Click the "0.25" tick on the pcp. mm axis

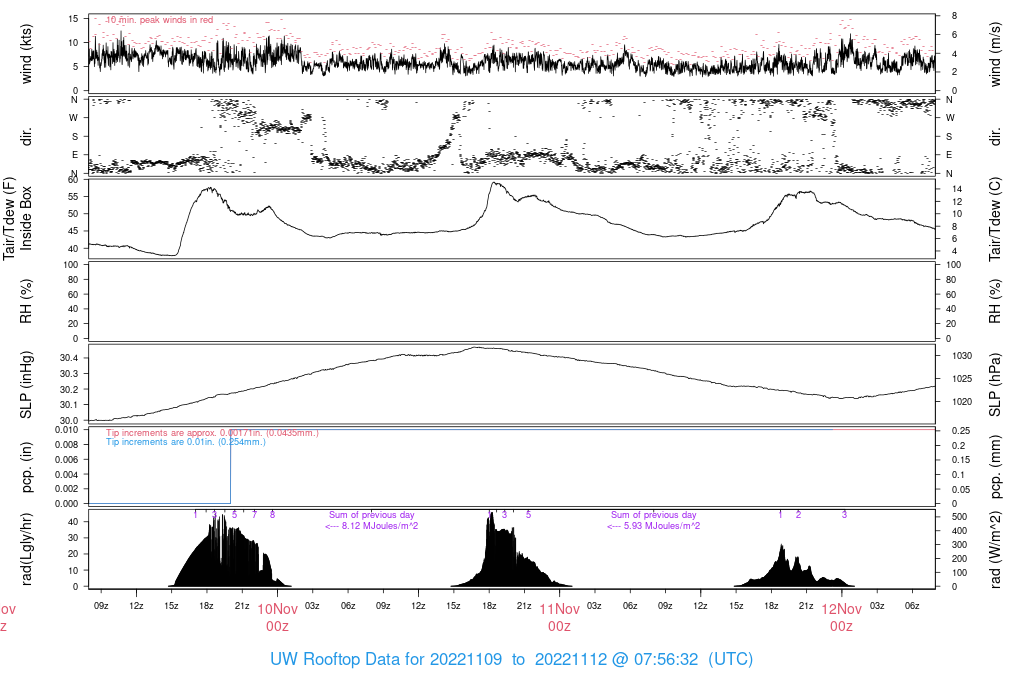pyautogui.click(x=959, y=431)
